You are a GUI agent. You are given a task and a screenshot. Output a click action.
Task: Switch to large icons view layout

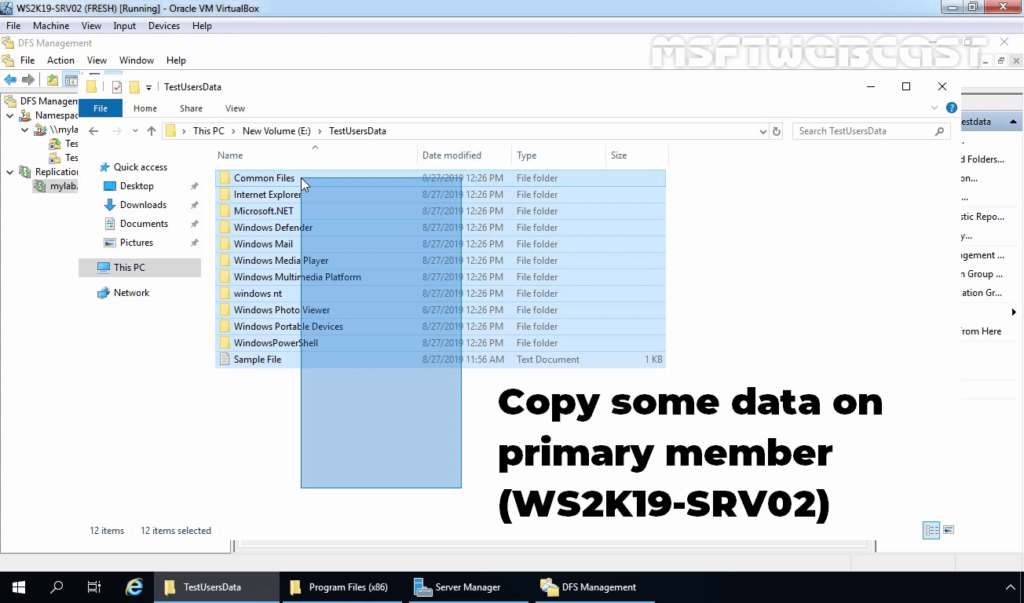949,530
